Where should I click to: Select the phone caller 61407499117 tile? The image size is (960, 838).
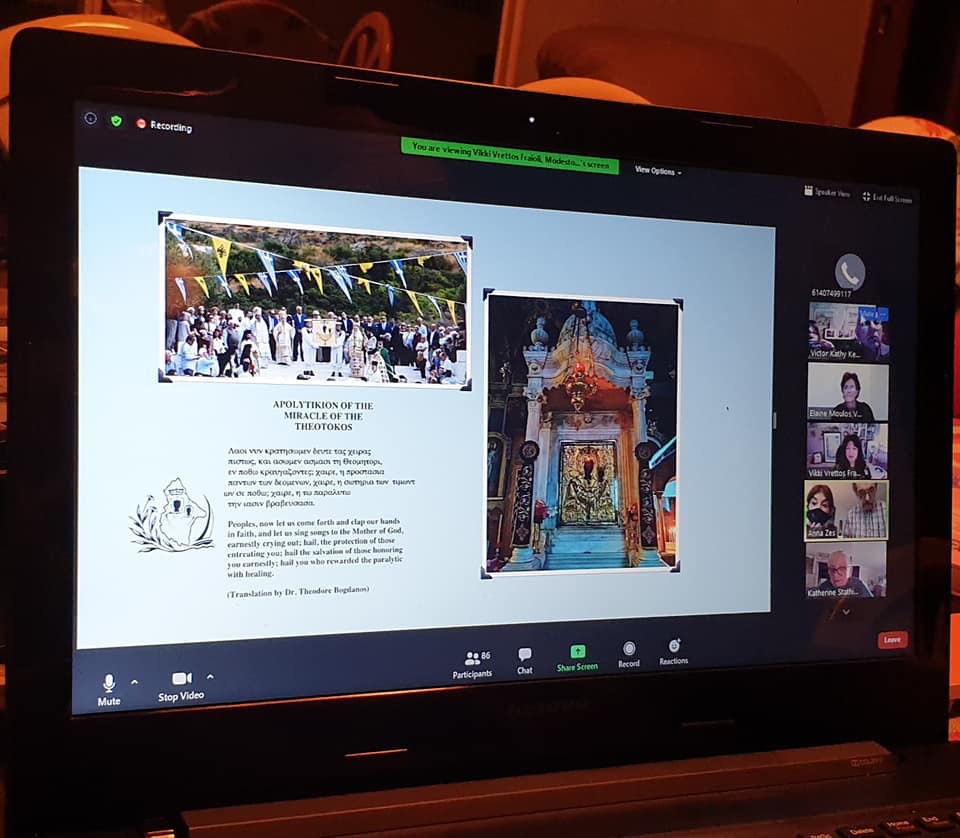pyautogui.click(x=849, y=274)
